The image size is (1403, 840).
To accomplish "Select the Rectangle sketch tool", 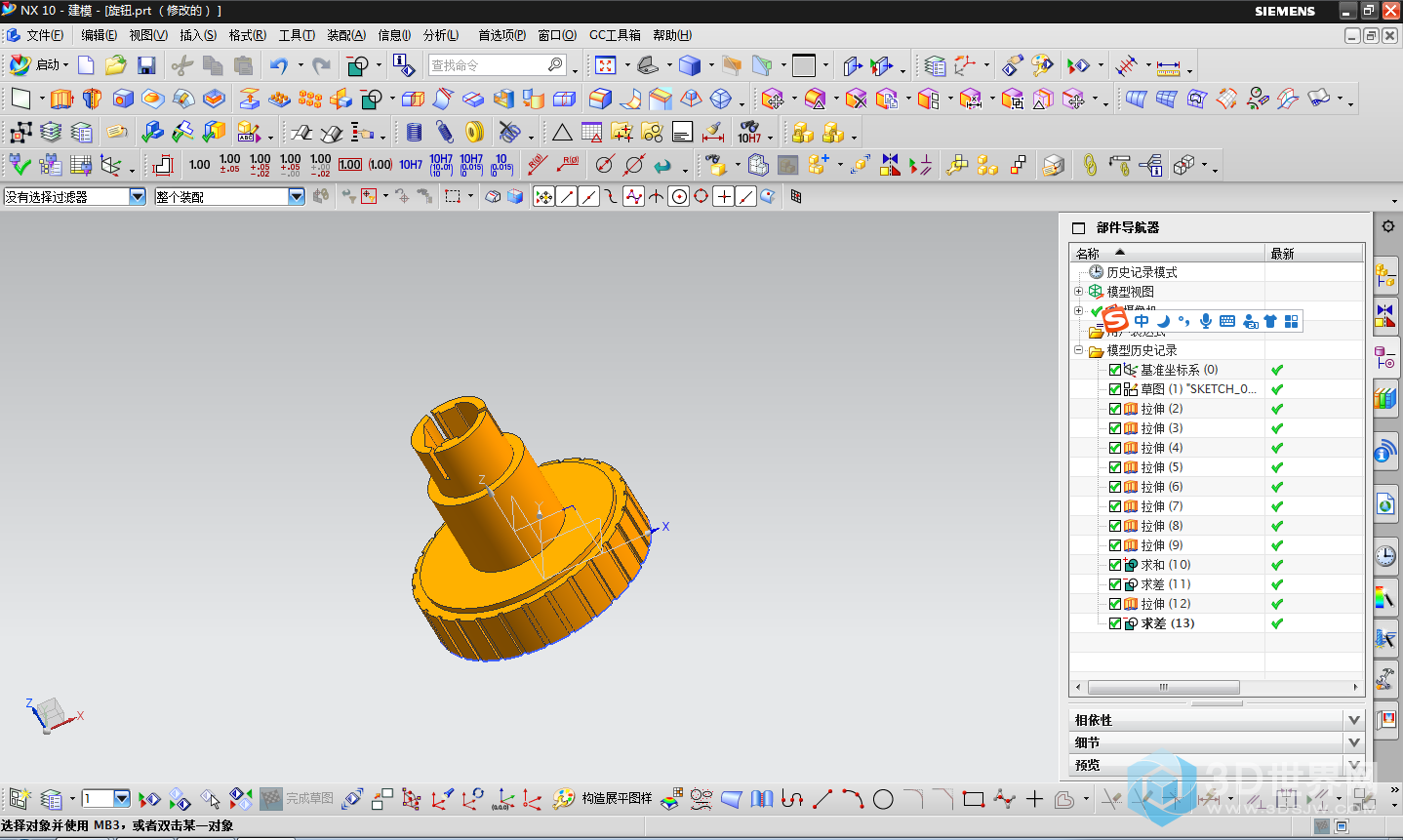I will pos(973,800).
